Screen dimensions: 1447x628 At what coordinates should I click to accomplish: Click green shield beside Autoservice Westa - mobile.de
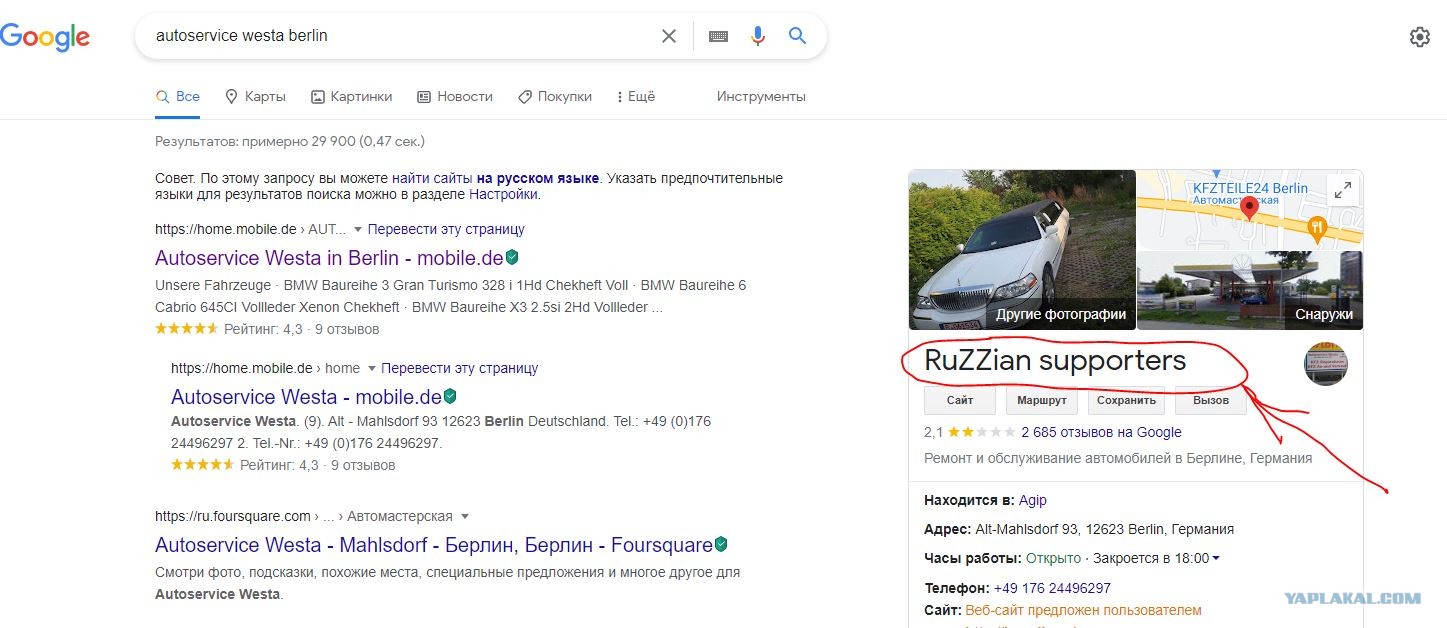[x=450, y=396]
